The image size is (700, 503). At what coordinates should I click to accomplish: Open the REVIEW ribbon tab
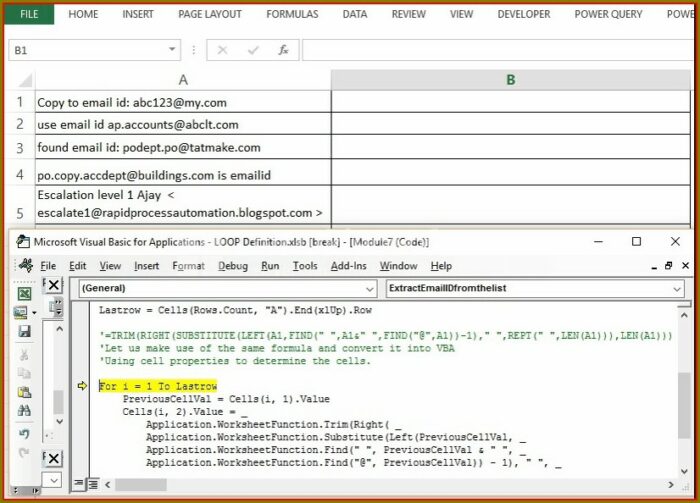point(408,14)
